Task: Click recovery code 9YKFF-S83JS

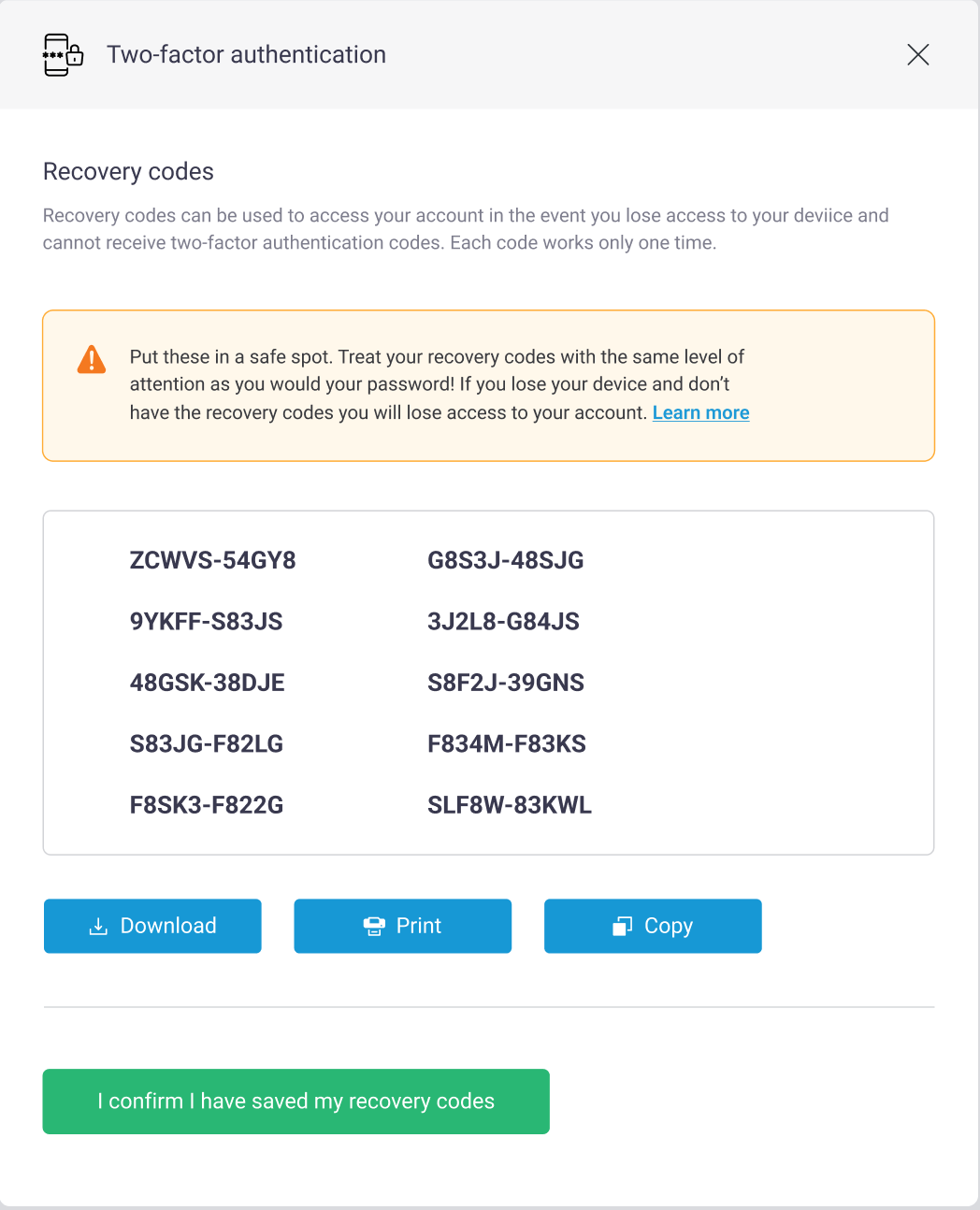Action: coord(206,622)
